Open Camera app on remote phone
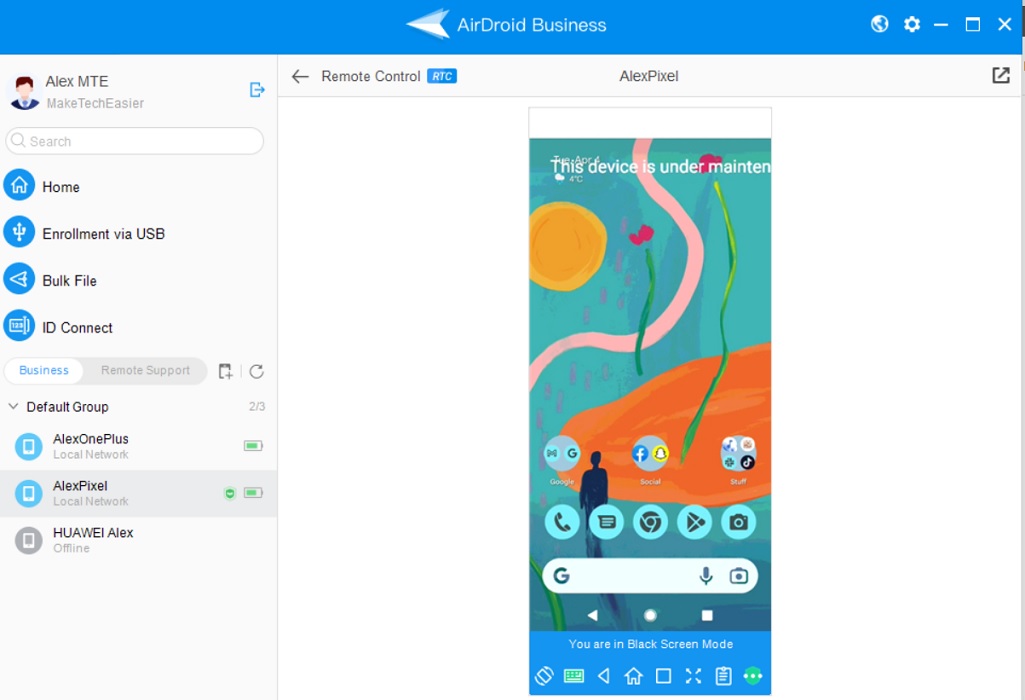The height and width of the screenshot is (700, 1025). (739, 522)
